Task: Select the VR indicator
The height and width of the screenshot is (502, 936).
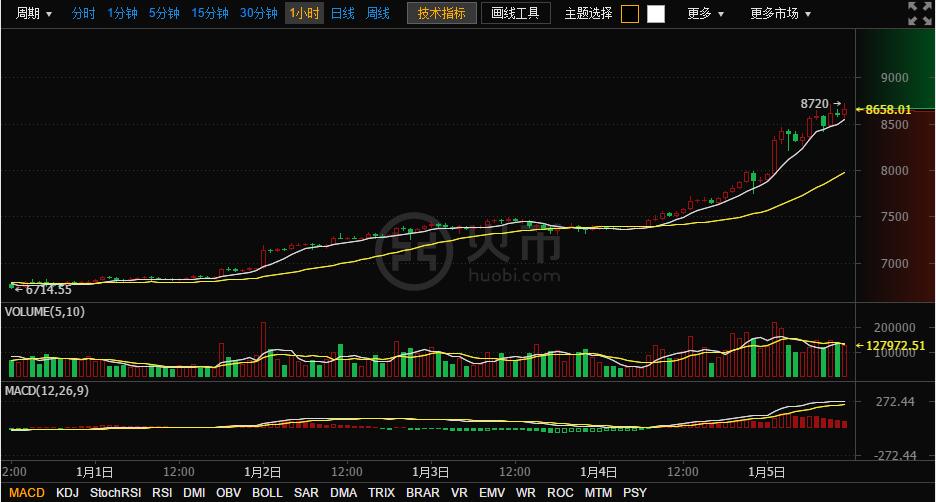Action: tap(459, 493)
